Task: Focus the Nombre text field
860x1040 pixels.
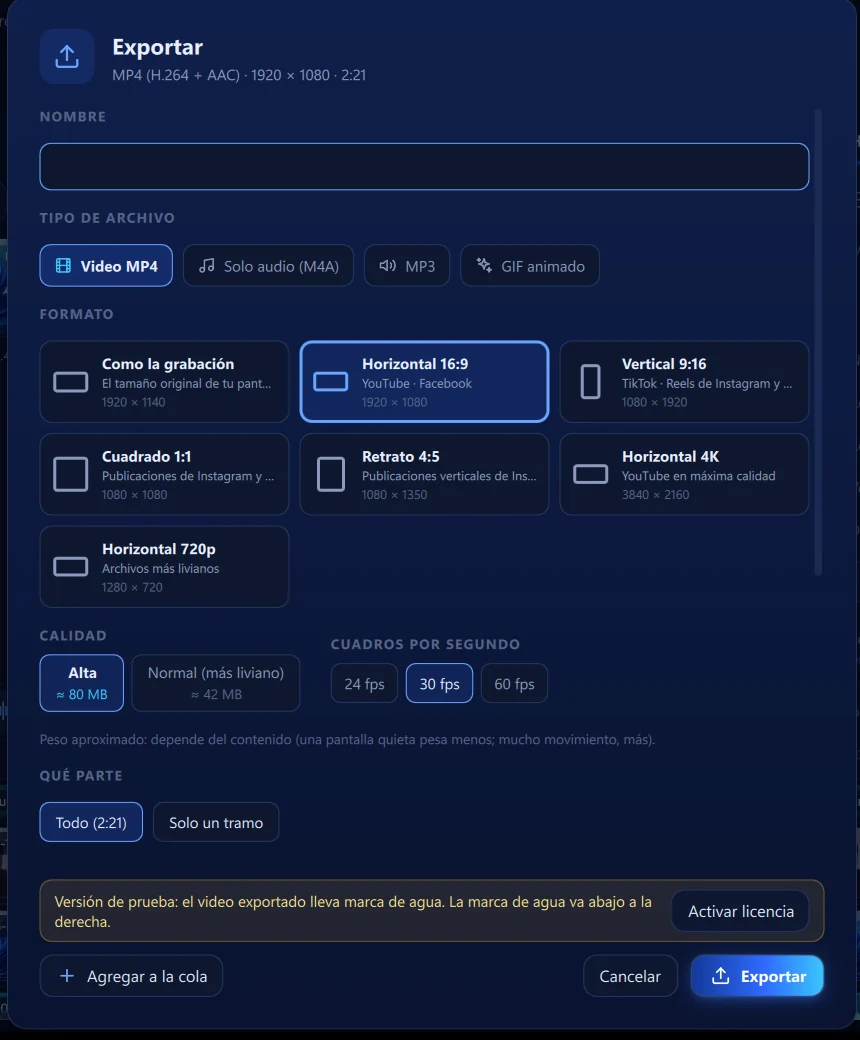Action: click(424, 166)
